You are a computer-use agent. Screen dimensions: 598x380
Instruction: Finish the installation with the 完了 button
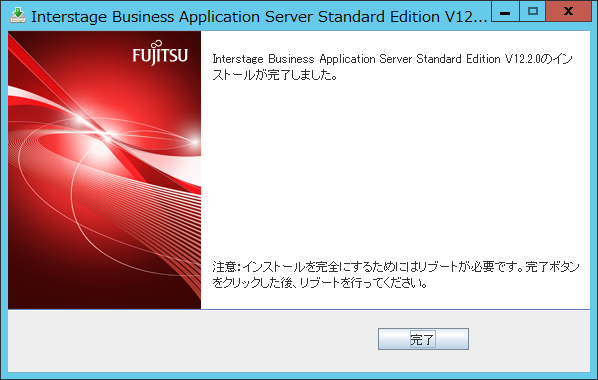pyautogui.click(x=423, y=339)
